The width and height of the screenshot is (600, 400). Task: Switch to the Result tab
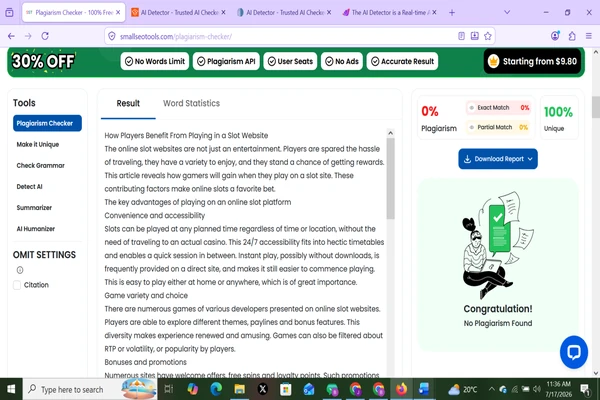click(x=128, y=103)
